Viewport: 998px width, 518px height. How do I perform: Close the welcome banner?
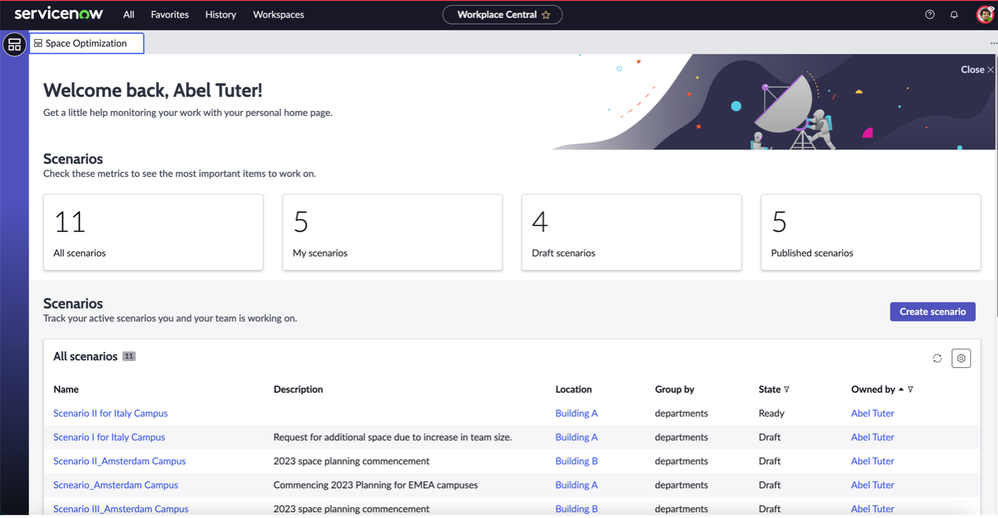tap(977, 70)
